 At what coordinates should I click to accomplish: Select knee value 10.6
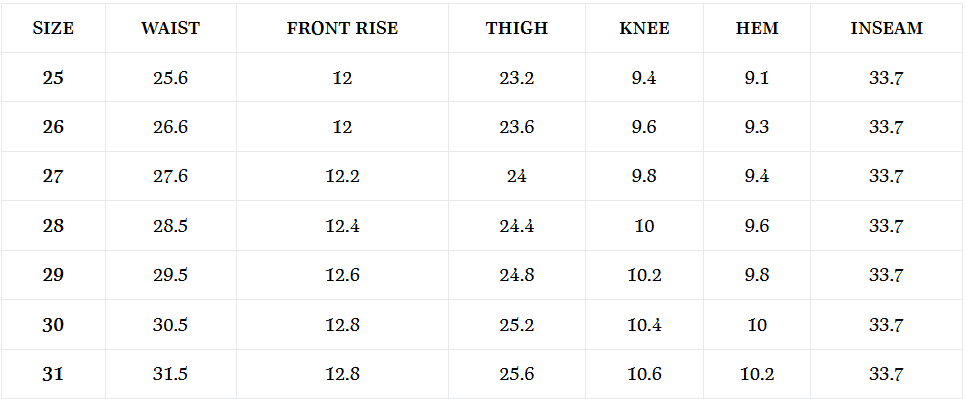(x=644, y=374)
